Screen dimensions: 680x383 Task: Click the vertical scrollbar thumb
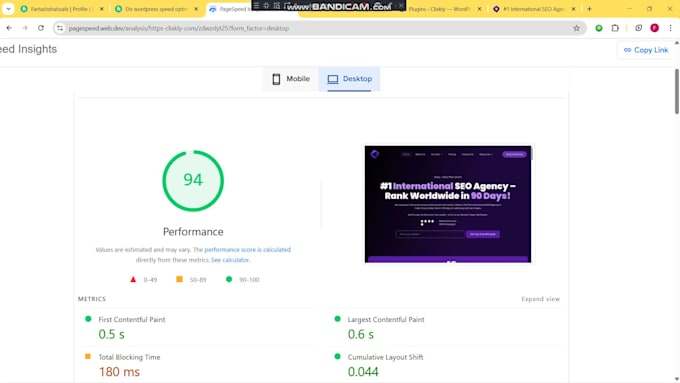point(677,91)
